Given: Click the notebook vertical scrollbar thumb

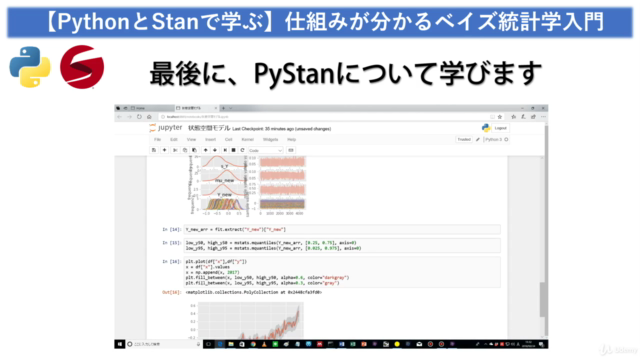Looking at the screenshot, I should (542, 299).
